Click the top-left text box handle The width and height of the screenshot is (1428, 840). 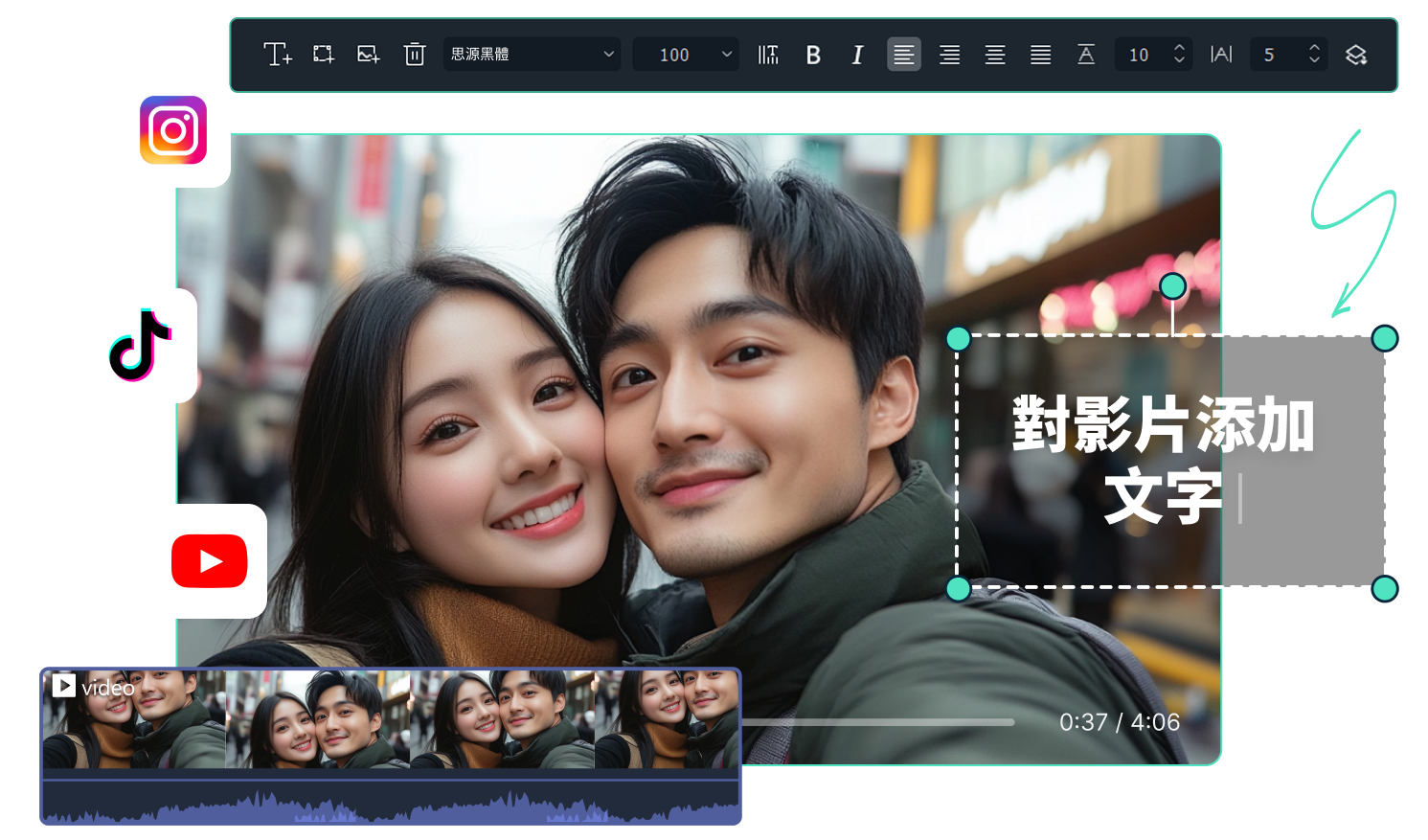[x=958, y=339]
